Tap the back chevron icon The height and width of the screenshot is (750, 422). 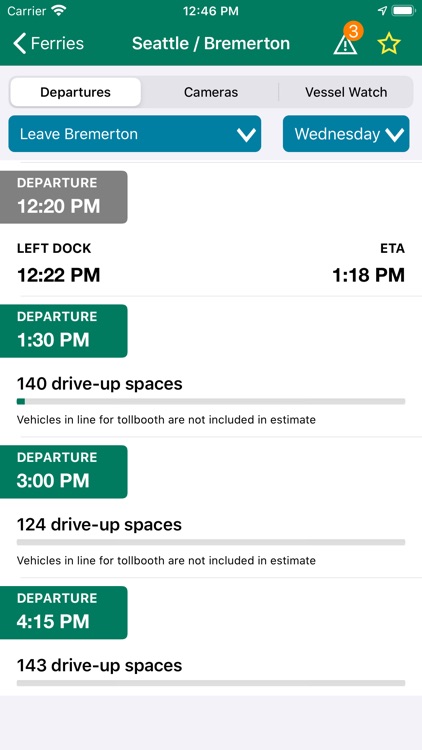pos(20,44)
